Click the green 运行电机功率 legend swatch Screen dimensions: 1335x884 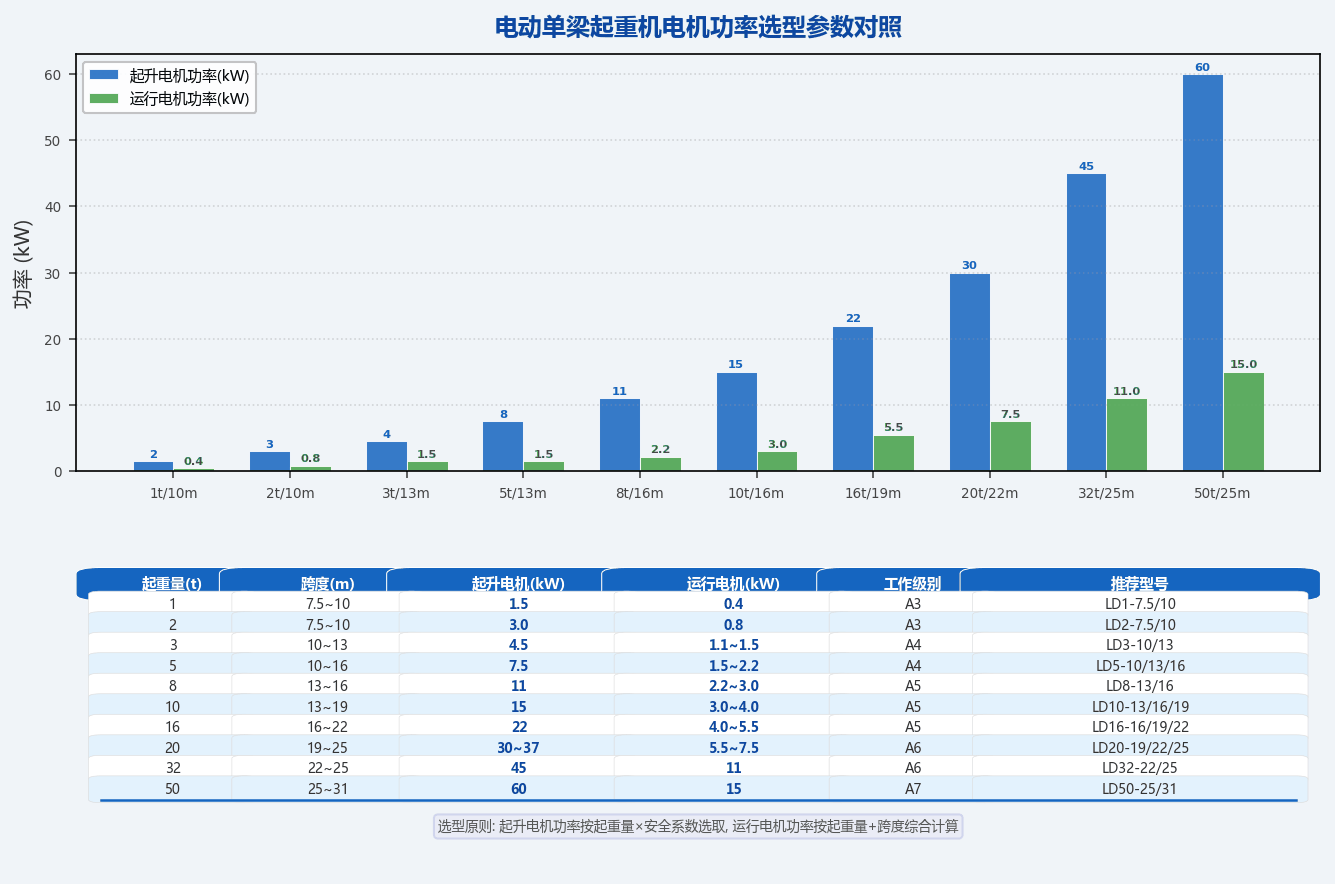(104, 99)
